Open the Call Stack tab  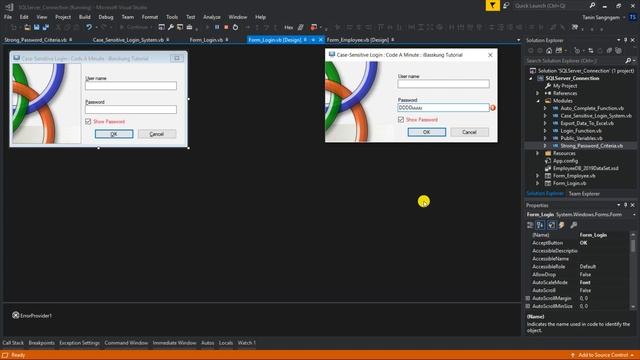point(13,343)
